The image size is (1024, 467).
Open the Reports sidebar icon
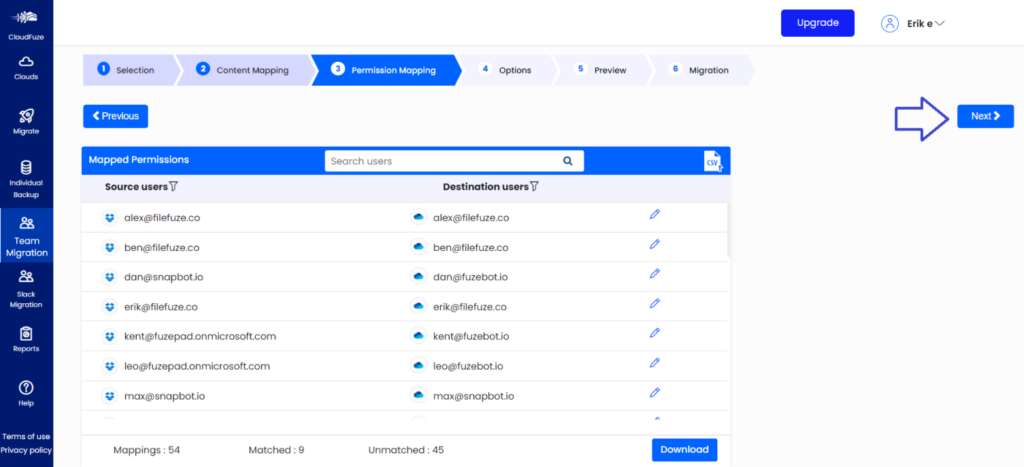26,334
